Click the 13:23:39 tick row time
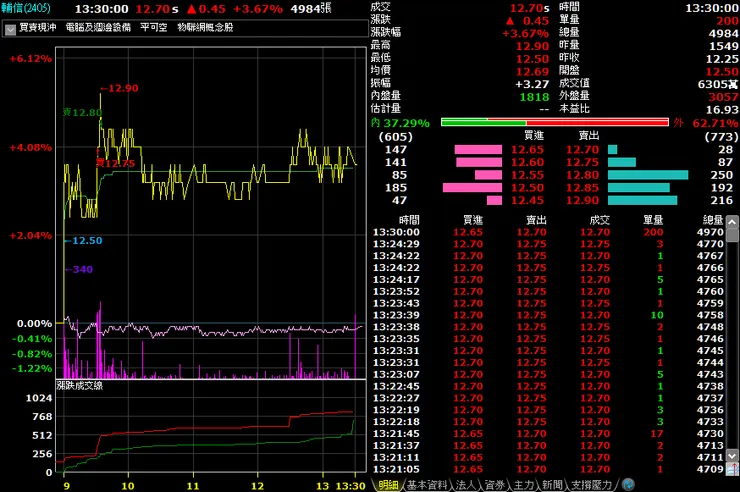Screen dimensions: 740x492 click(396, 315)
